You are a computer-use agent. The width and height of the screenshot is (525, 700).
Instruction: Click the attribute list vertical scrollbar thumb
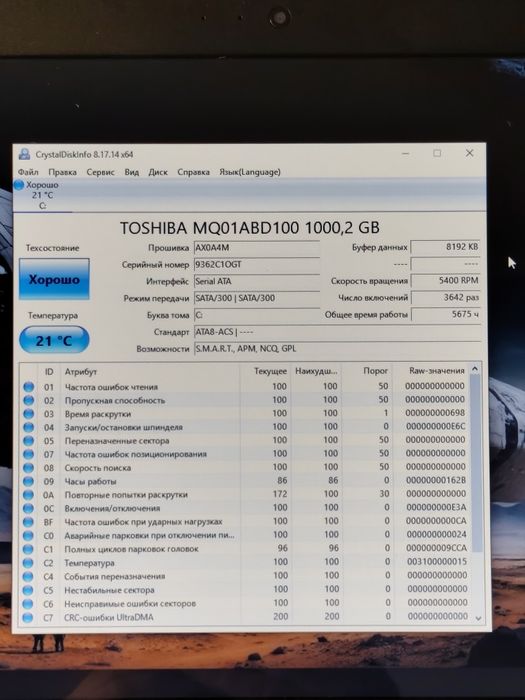(476, 463)
